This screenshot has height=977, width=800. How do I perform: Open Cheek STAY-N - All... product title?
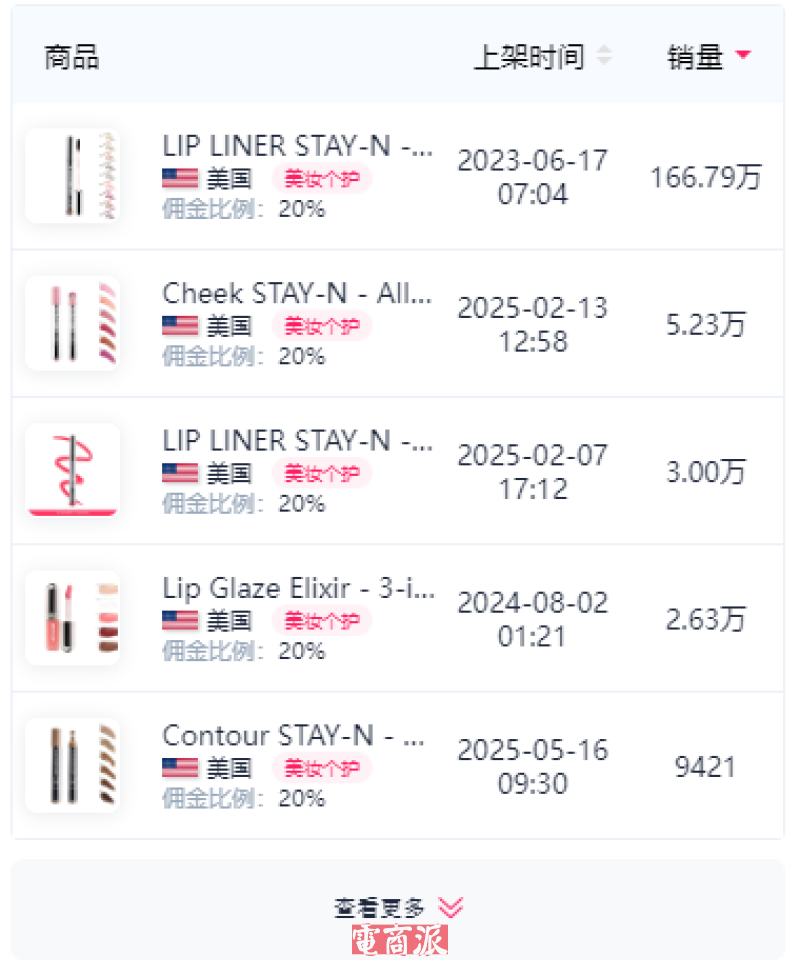297,293
